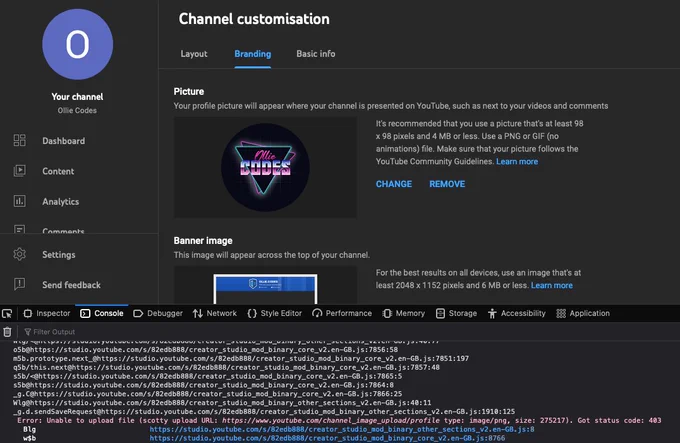Click the '_g.C@' stack trace line
Image resolution: width=680 pixels, height=443 pixels.
pos(207,394)
